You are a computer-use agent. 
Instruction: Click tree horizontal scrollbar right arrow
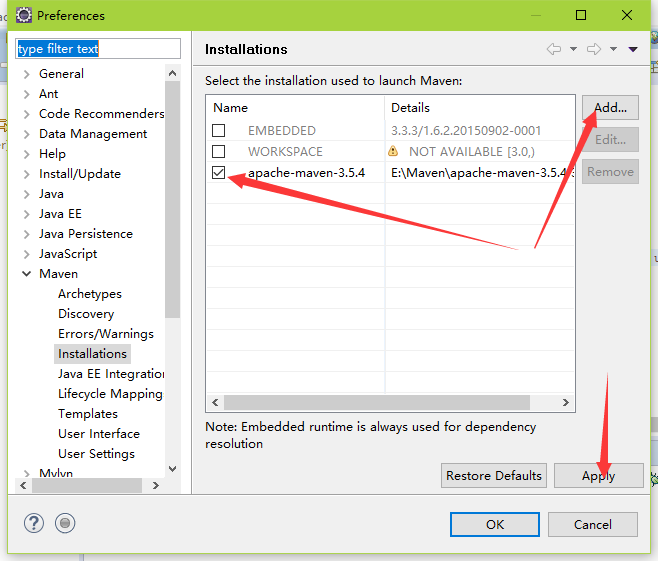pyautogui.click(x=156, y=485)
